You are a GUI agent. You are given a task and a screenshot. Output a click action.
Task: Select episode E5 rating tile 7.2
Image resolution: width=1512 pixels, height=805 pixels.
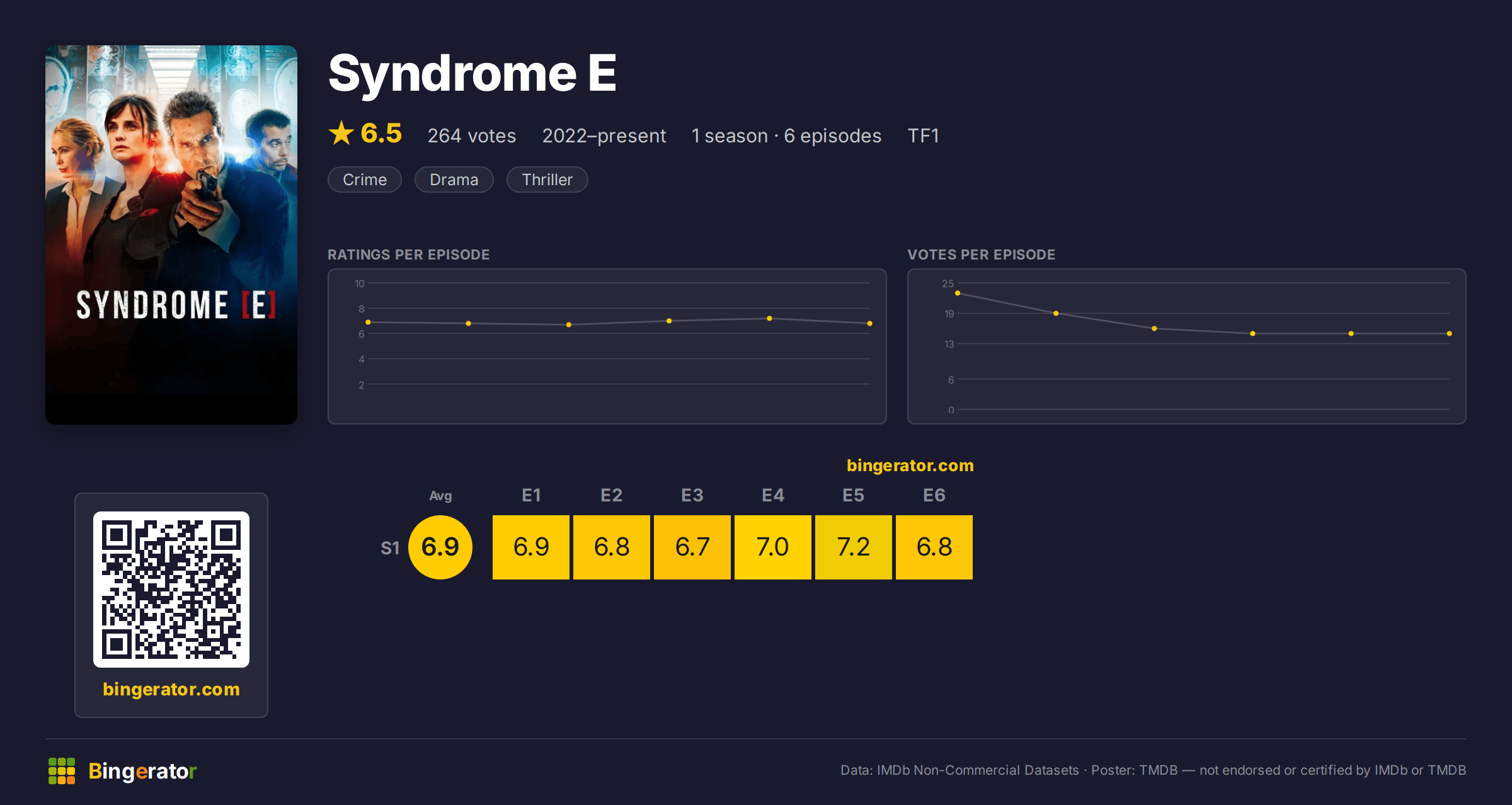click(854, 547)
